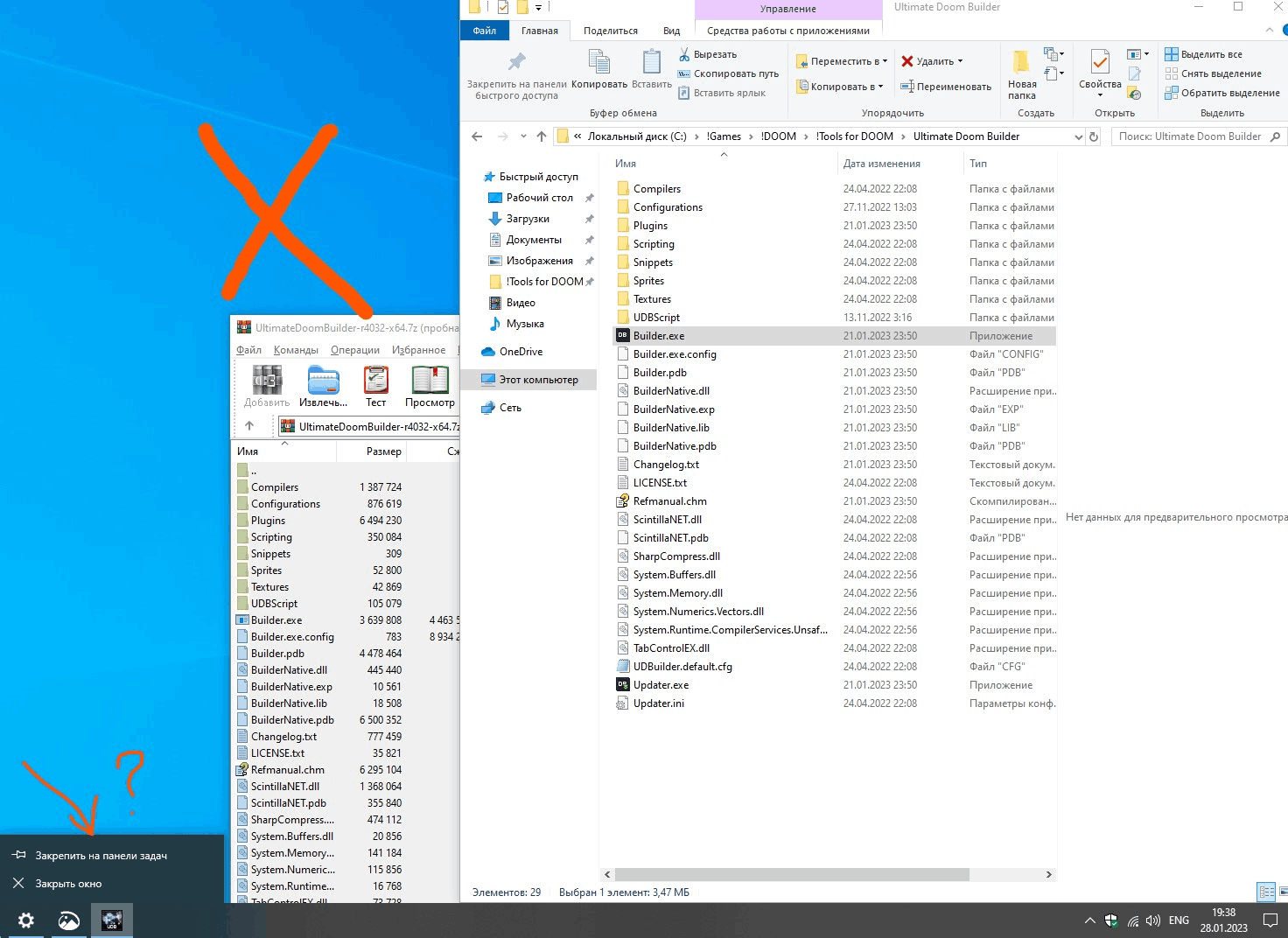Sort Explorer list by Дата изменения
Viewport: 1288px width, 938px height.
pos(881,164)
